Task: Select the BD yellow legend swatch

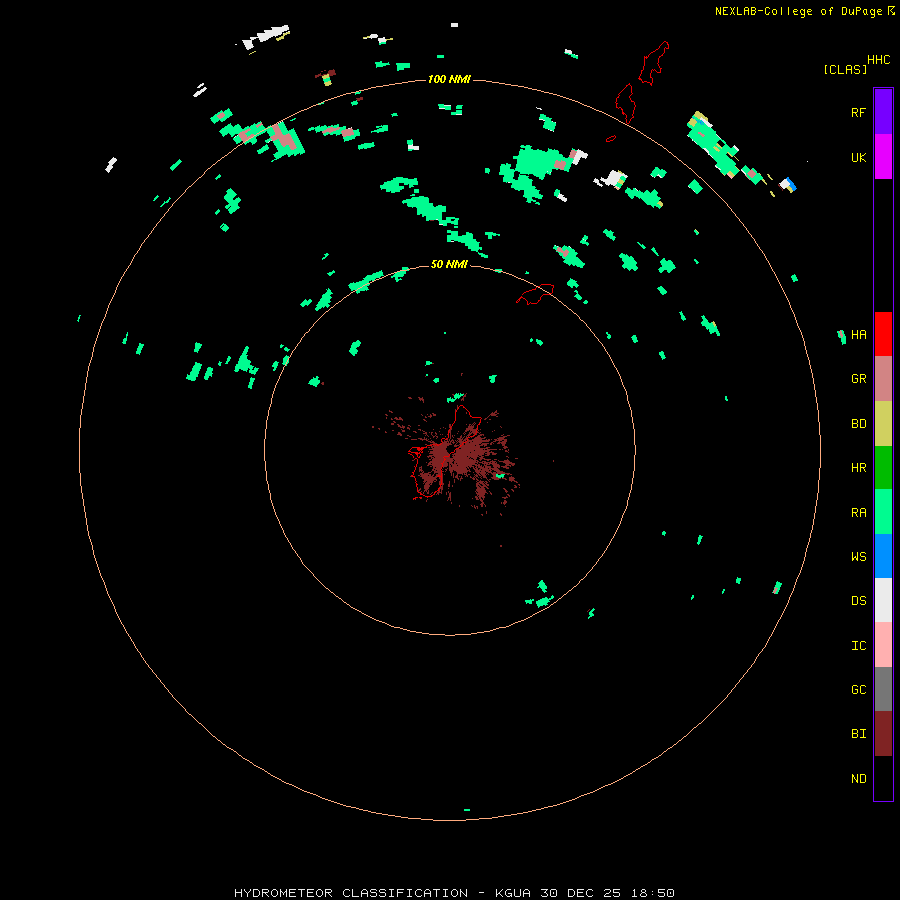Action: pyautogui.click(x=883, y=424)
